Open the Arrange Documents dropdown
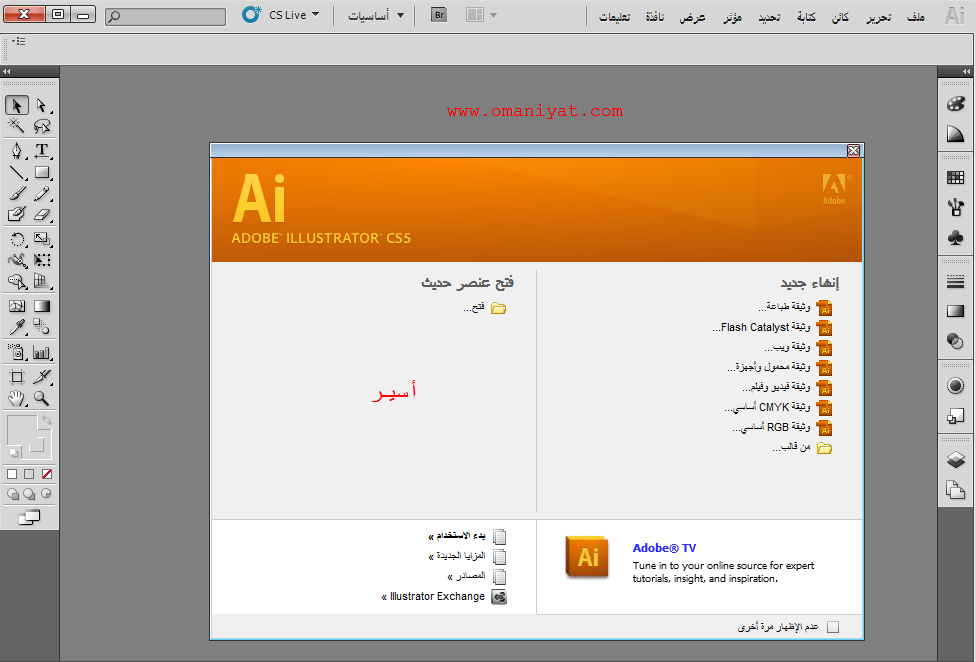976x662 pixels. point(481,14)
